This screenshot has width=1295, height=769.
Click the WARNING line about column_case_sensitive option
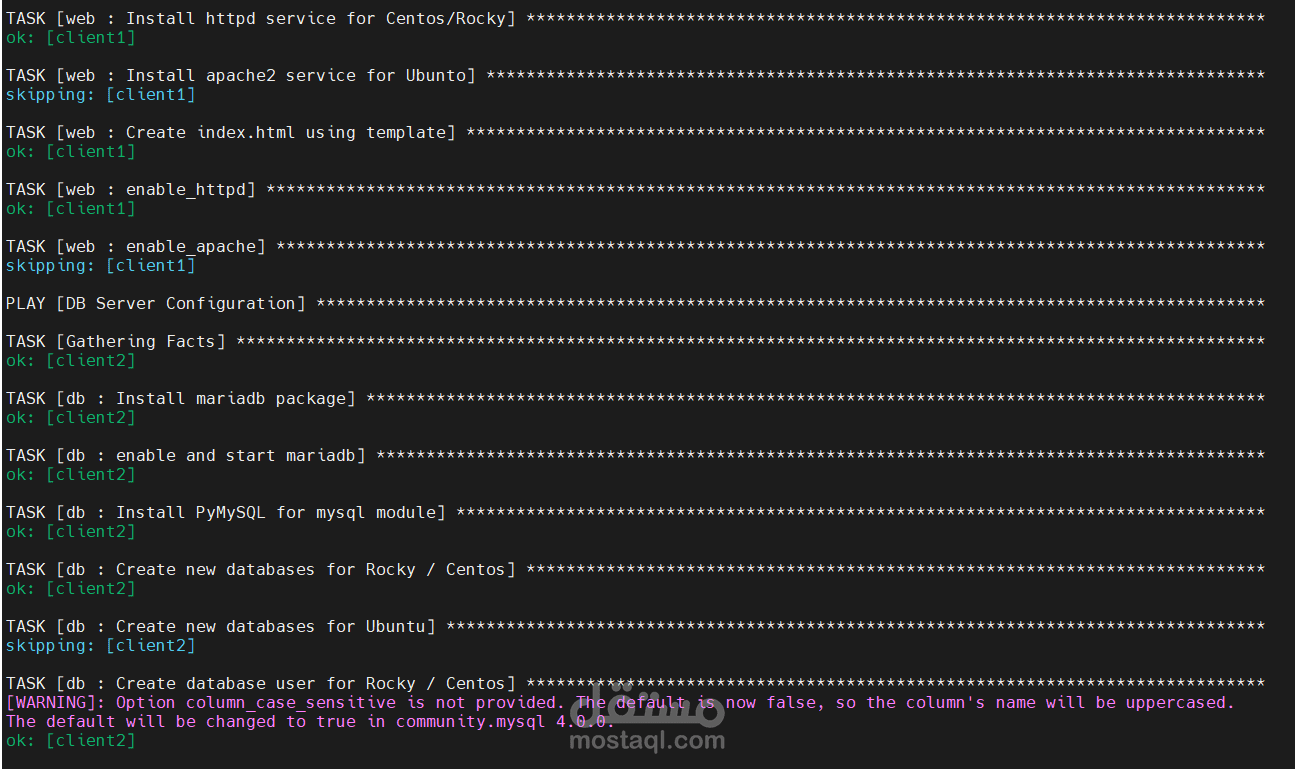[x=620, y=703]
